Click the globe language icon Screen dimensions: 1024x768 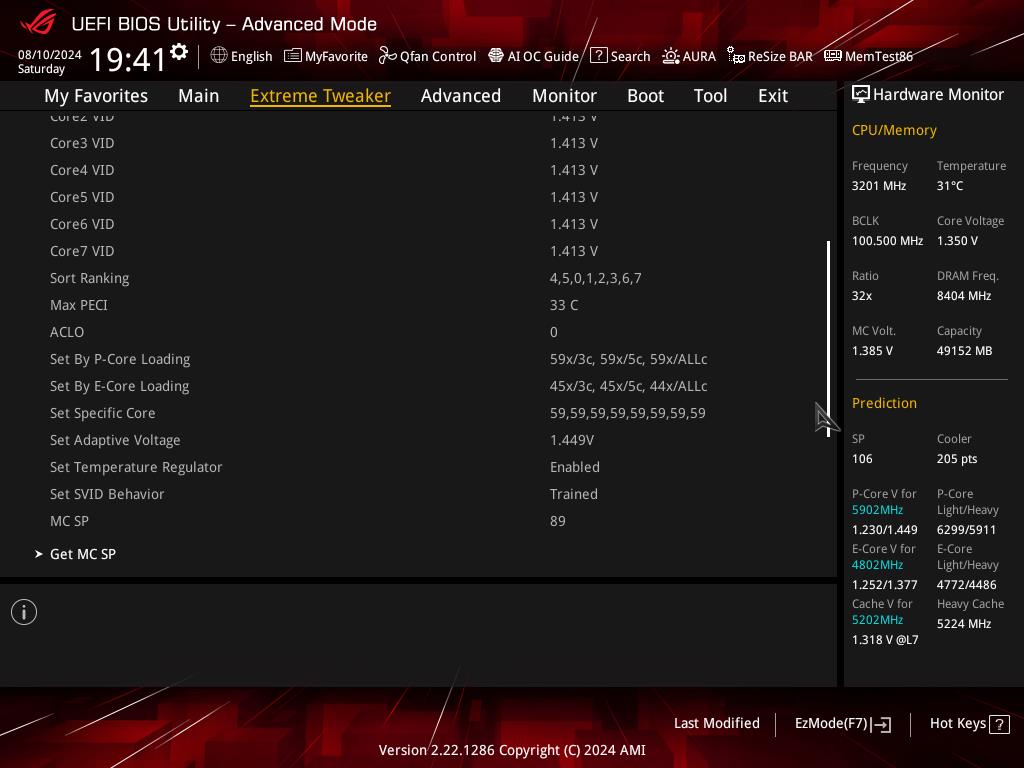(x=219, y=56)
